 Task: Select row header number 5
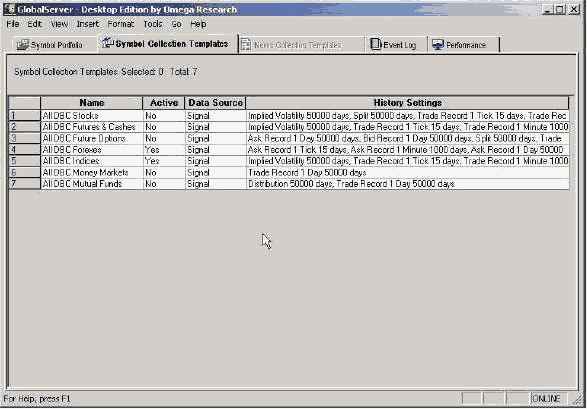tap(24, 161)
